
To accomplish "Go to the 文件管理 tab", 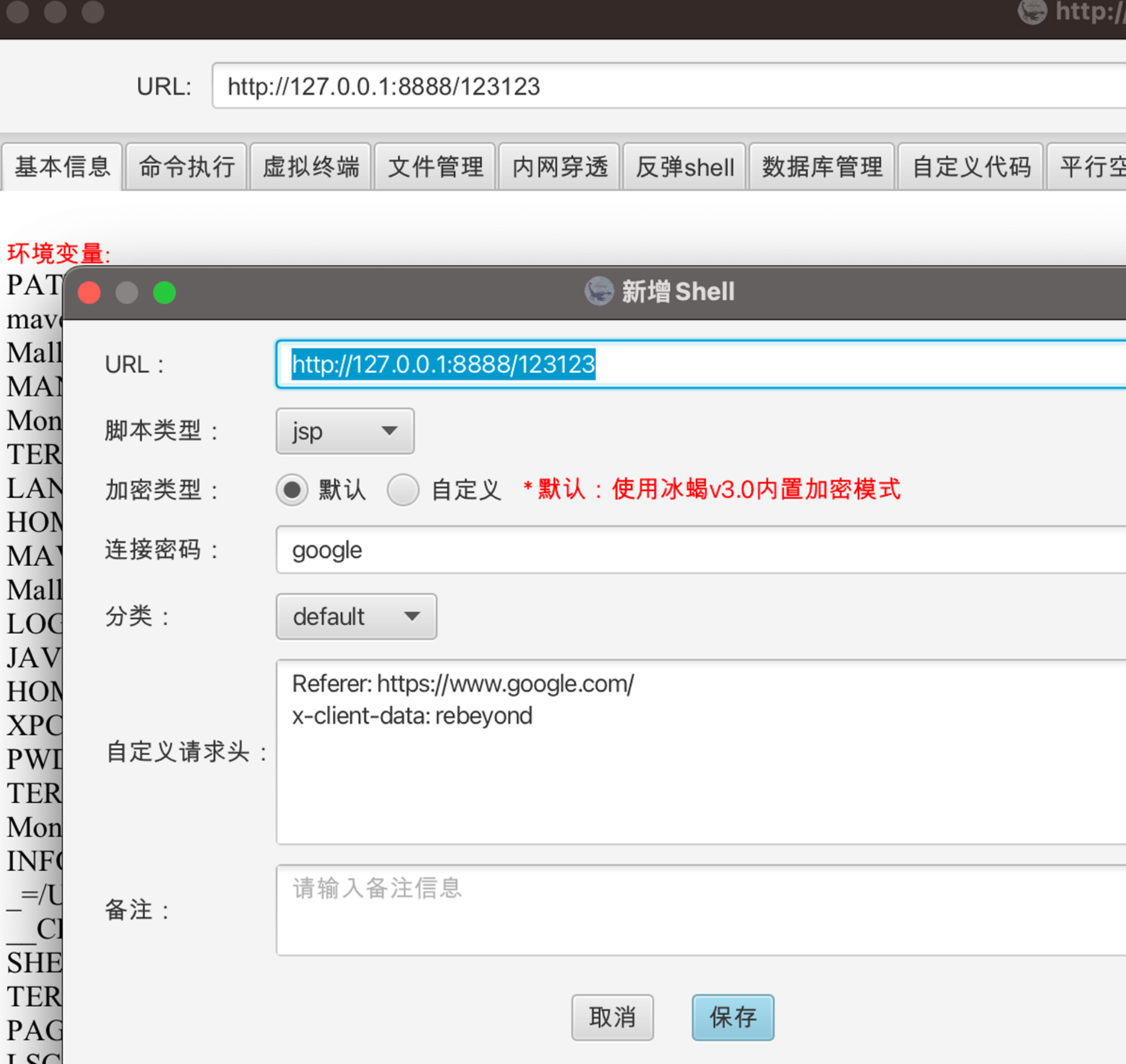I will tap(435, 167).
